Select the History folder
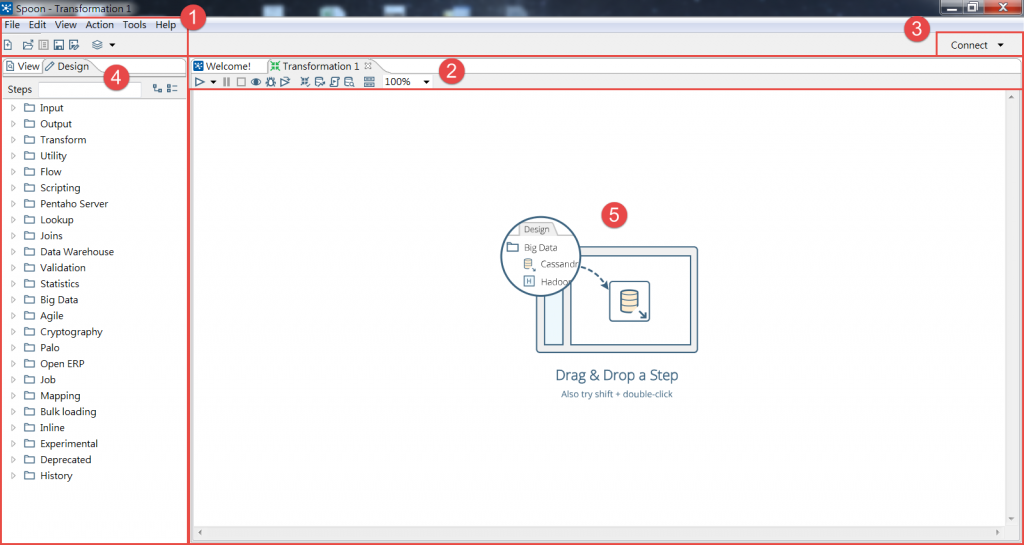This screenshot has width=1024, height=545. (48, 476)
